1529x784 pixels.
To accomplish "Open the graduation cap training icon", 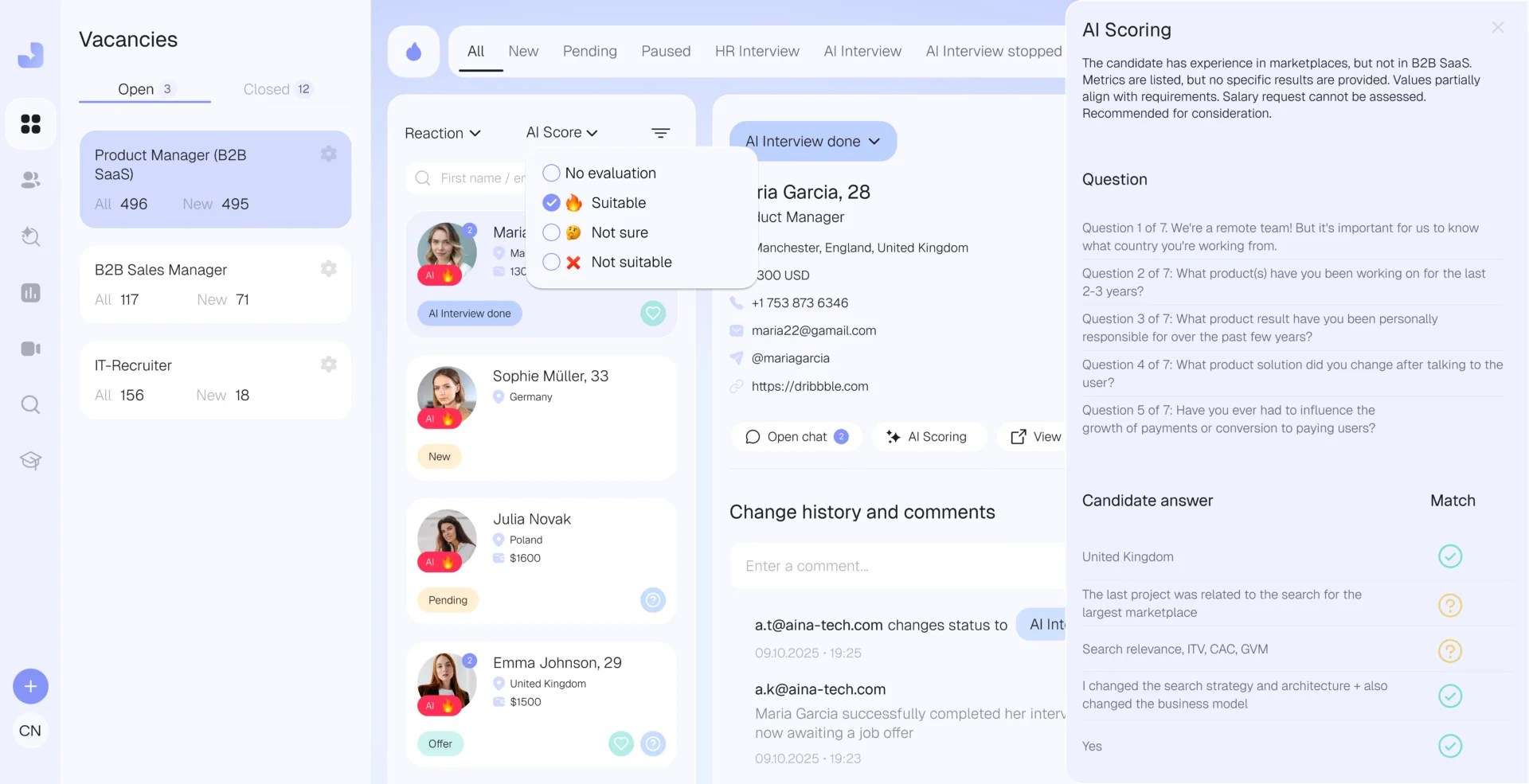I will click(30, 460).
